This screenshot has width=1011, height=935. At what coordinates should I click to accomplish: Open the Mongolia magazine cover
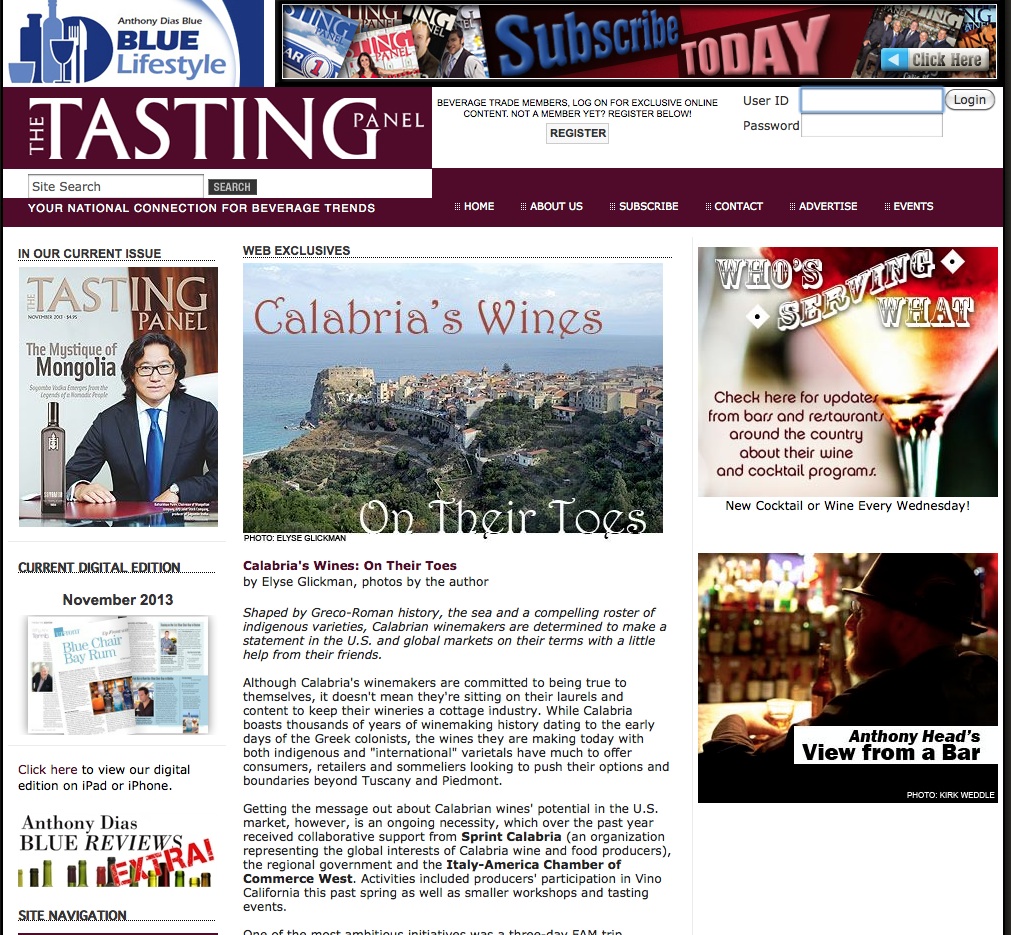118,397
